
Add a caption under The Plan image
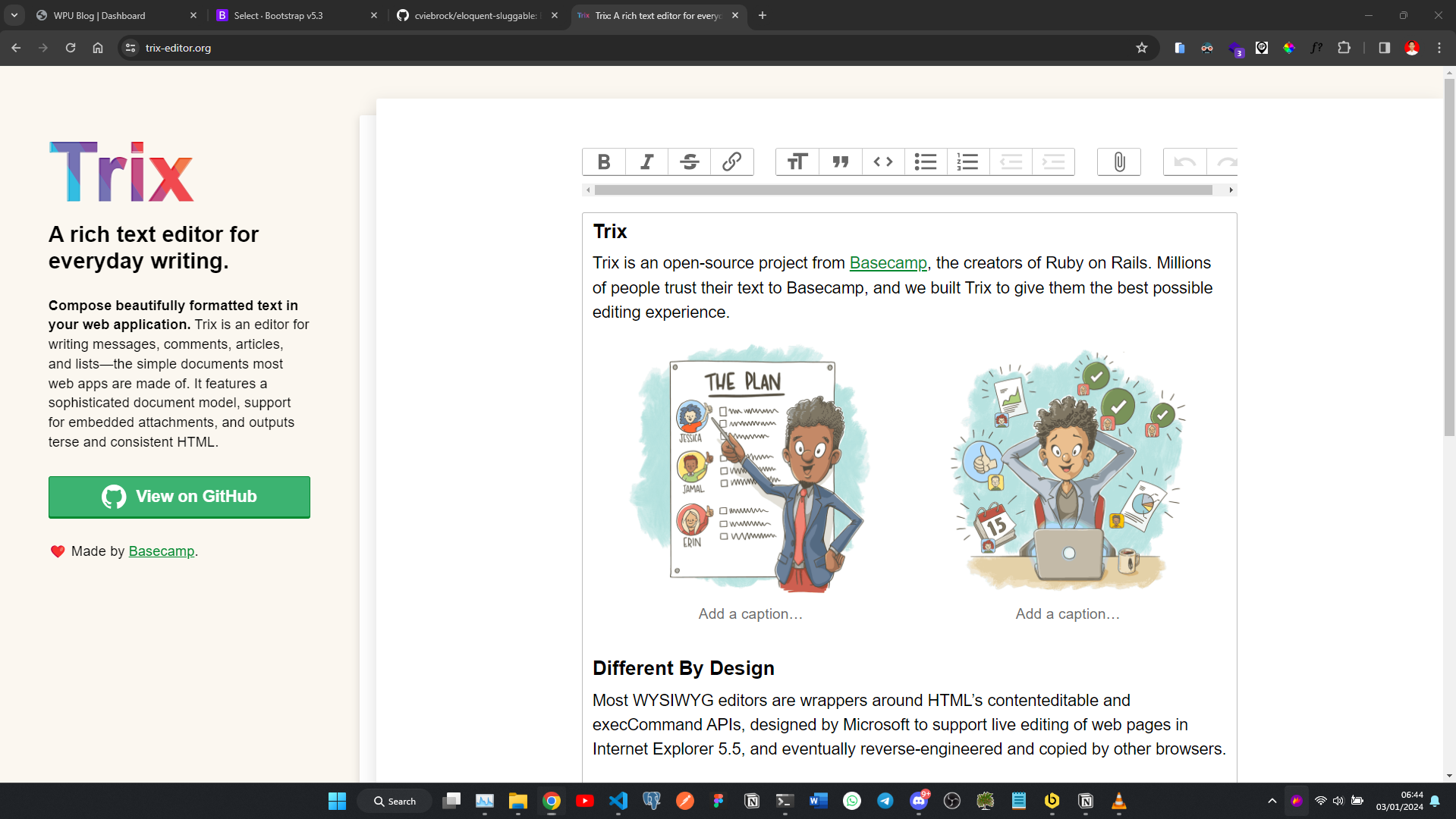point(750,613)
